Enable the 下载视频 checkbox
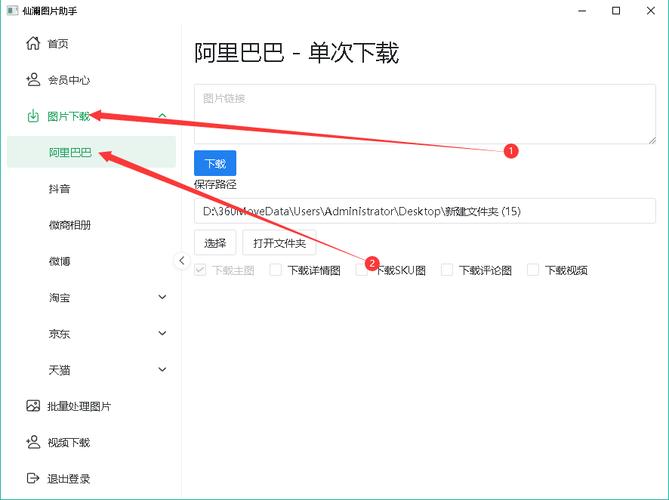 click(533, 270)
